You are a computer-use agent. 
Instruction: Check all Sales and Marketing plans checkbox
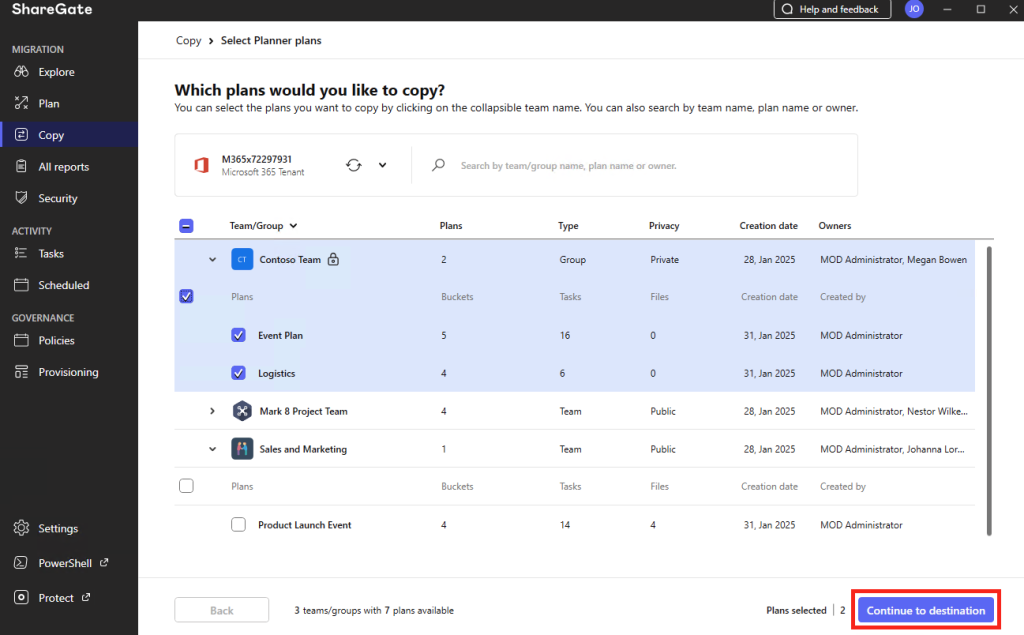tap(186, 485)
